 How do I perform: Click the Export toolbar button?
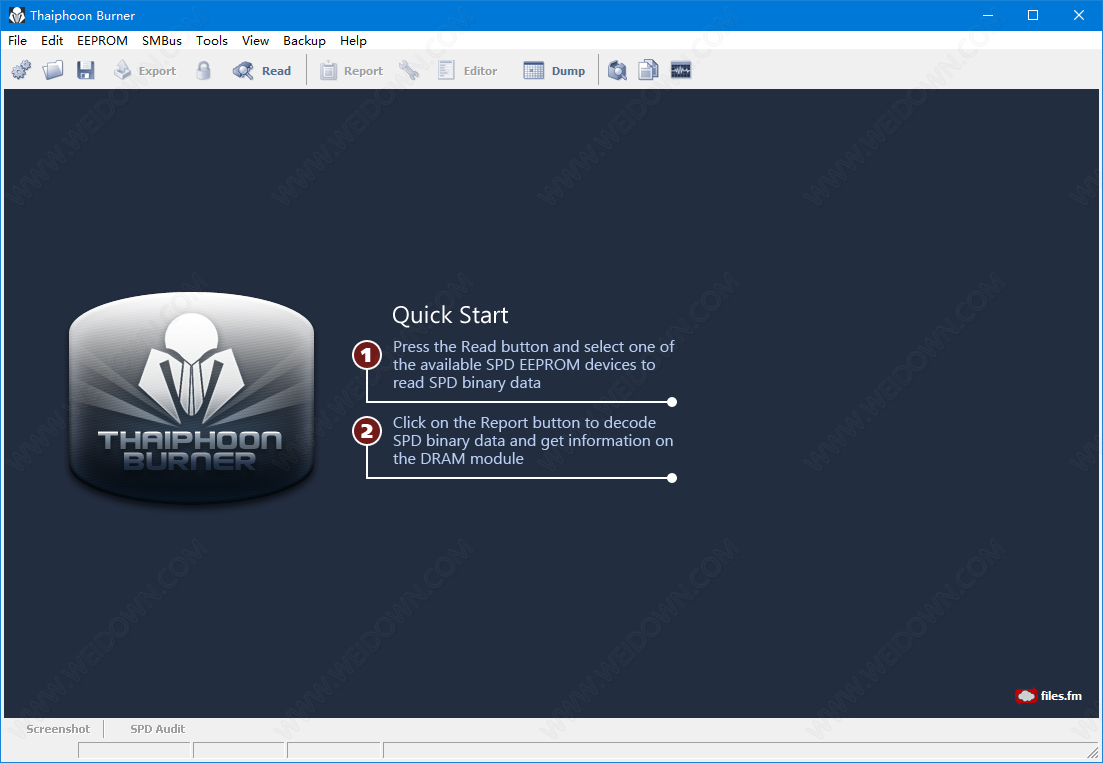[145, 70]
